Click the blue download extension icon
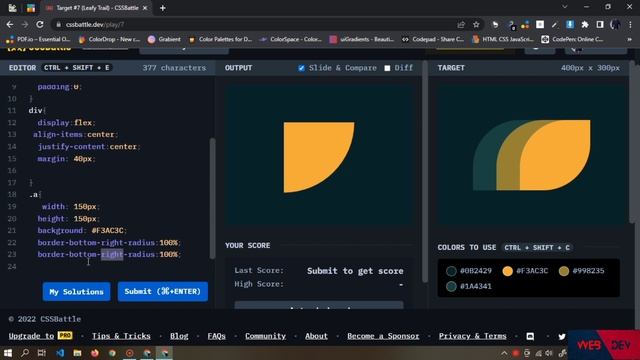 (570, 24)
